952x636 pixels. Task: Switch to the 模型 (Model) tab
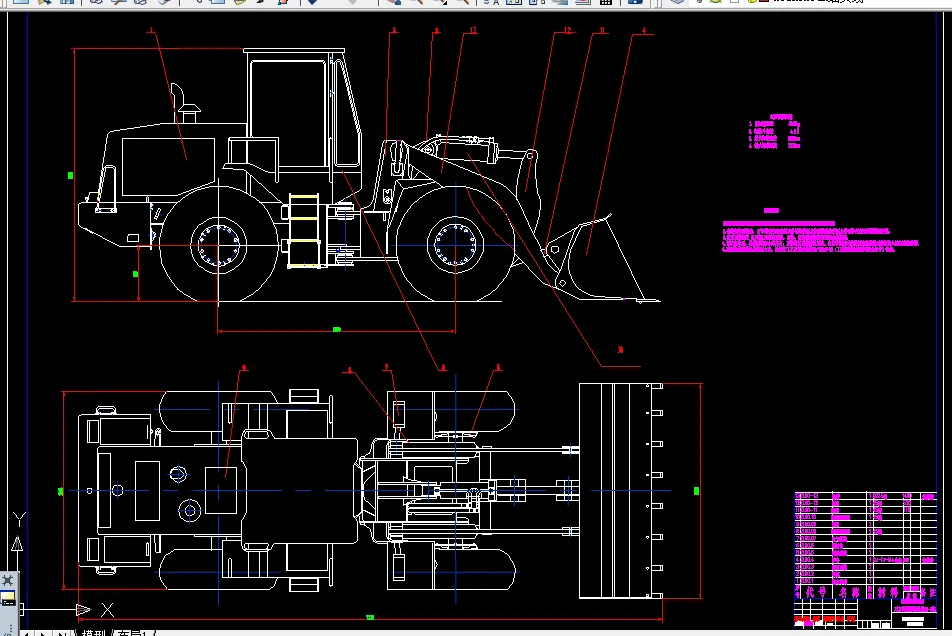coord(93,632)
